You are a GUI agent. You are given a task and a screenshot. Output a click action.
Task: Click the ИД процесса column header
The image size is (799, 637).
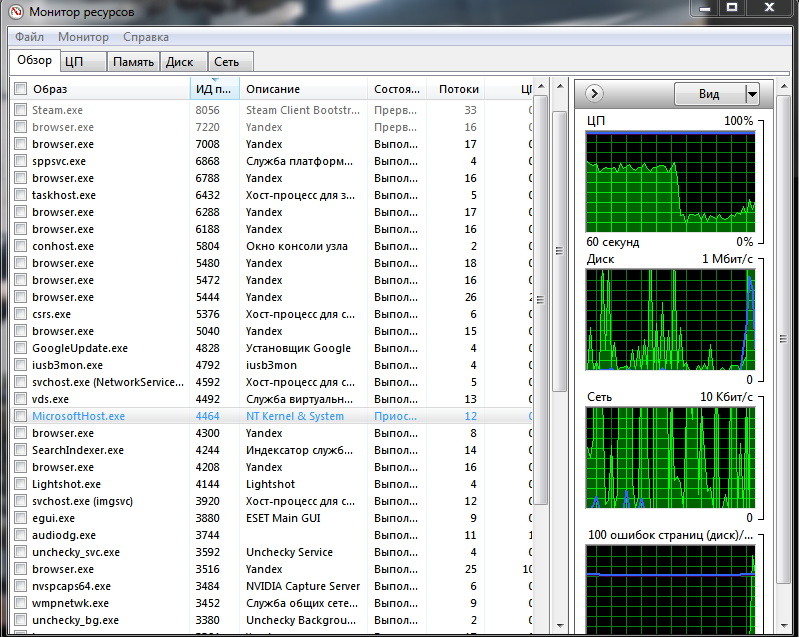[x=213, y=89]
